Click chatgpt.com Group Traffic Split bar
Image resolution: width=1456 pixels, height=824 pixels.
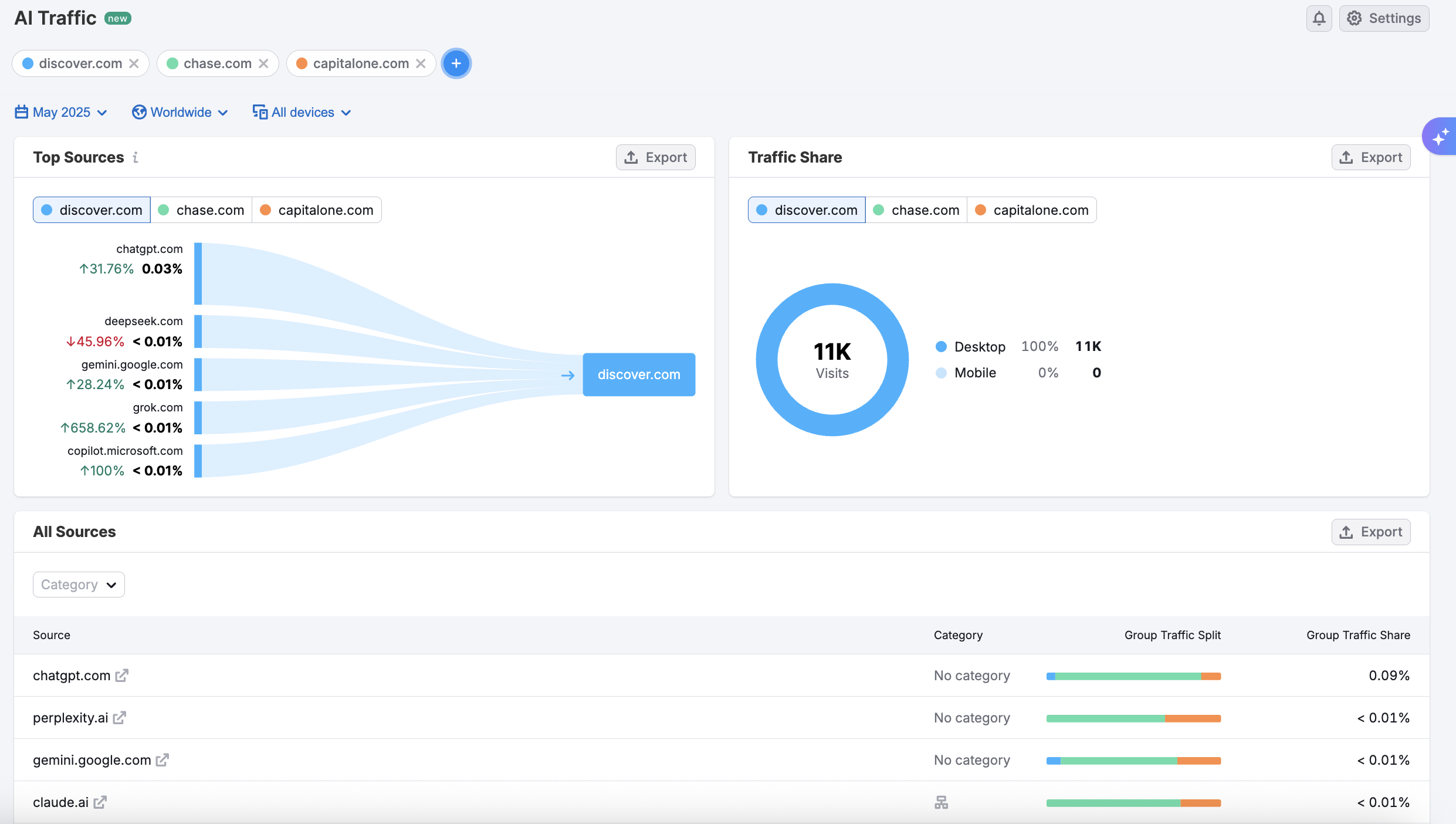(1133, 676)
